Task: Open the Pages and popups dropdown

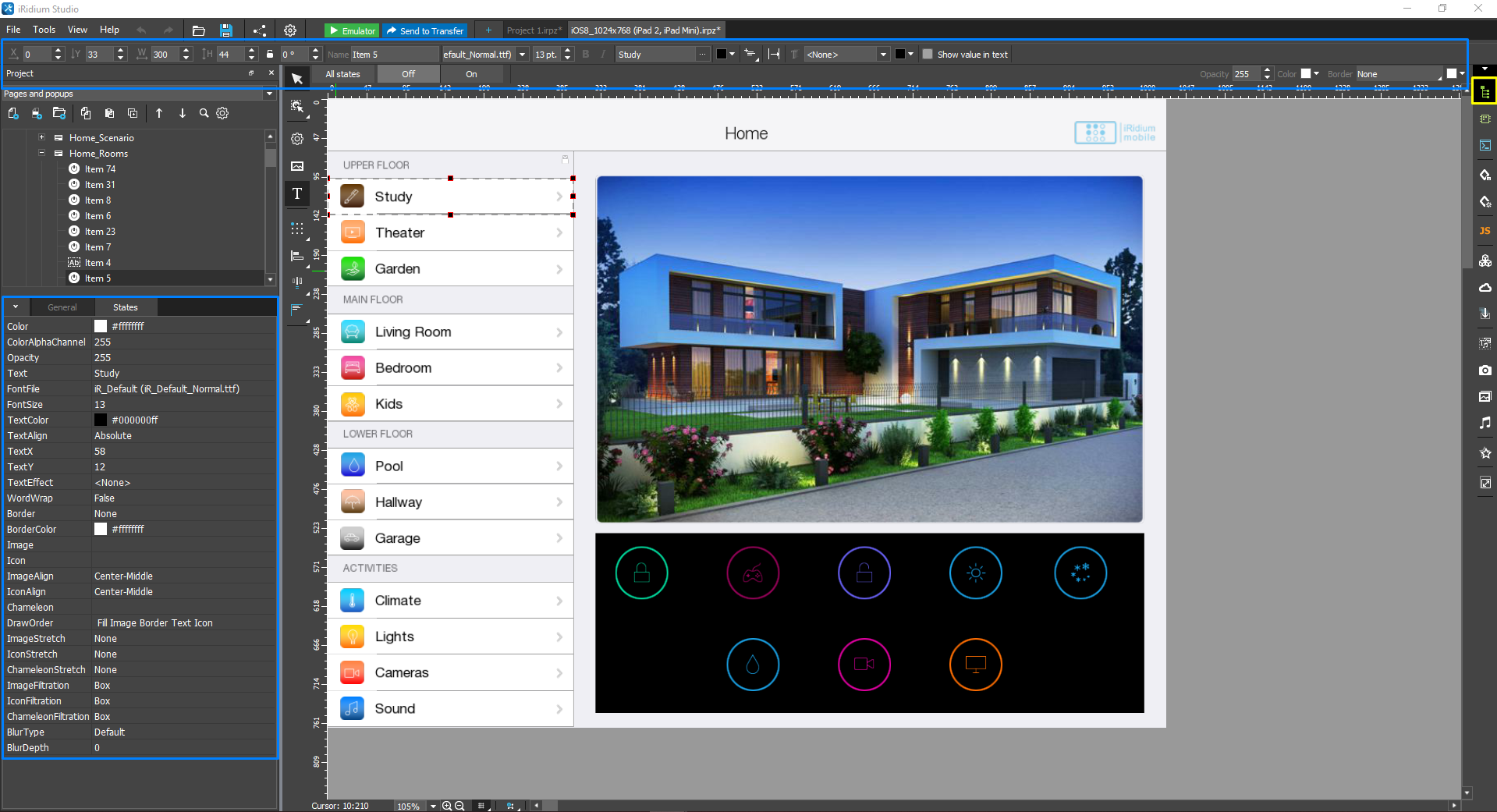Action: tap(269, 94)
